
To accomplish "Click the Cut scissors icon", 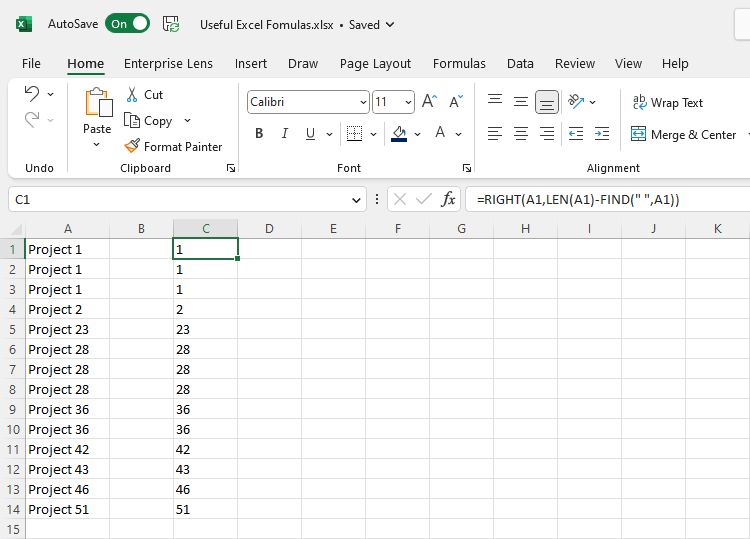I will [132, 95].
